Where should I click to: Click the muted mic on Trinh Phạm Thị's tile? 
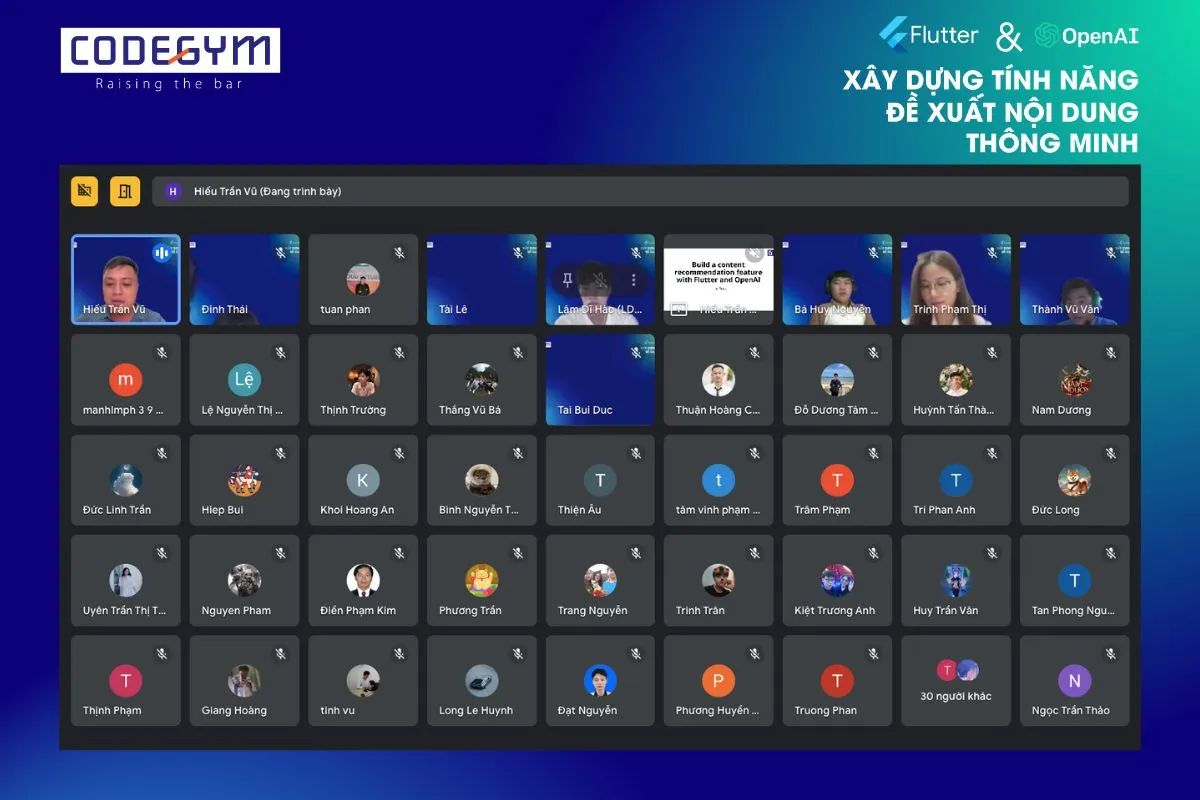pos(992,253)
